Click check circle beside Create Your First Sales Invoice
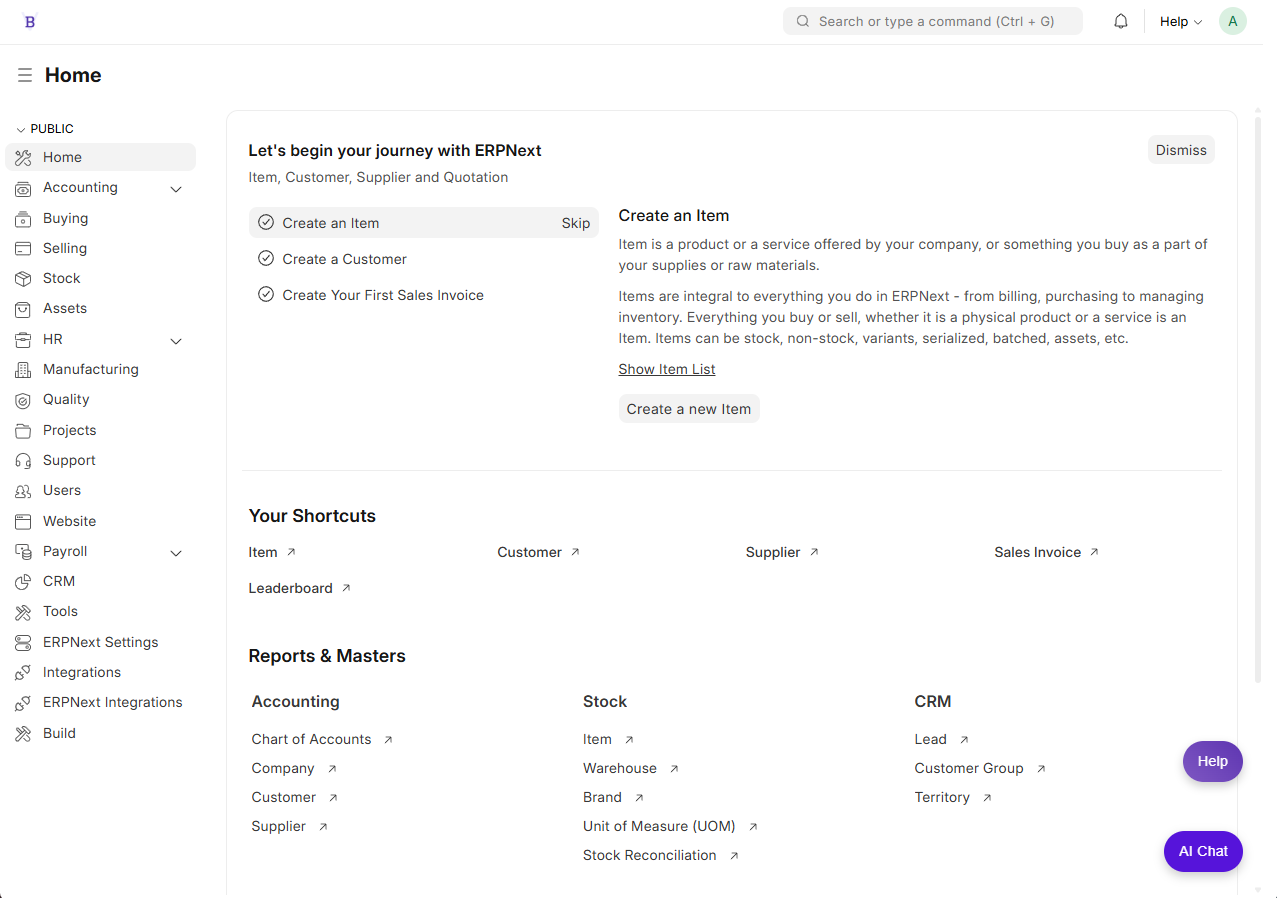 [x=266, y=295]
